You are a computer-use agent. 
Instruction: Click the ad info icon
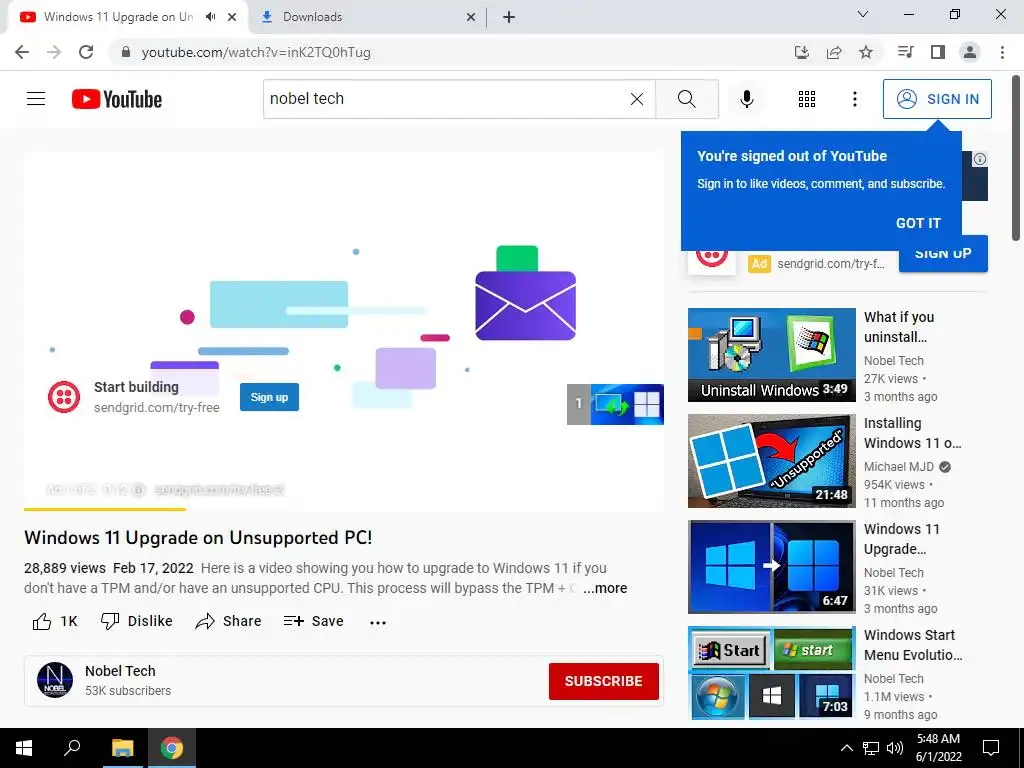tap(980, 159)
